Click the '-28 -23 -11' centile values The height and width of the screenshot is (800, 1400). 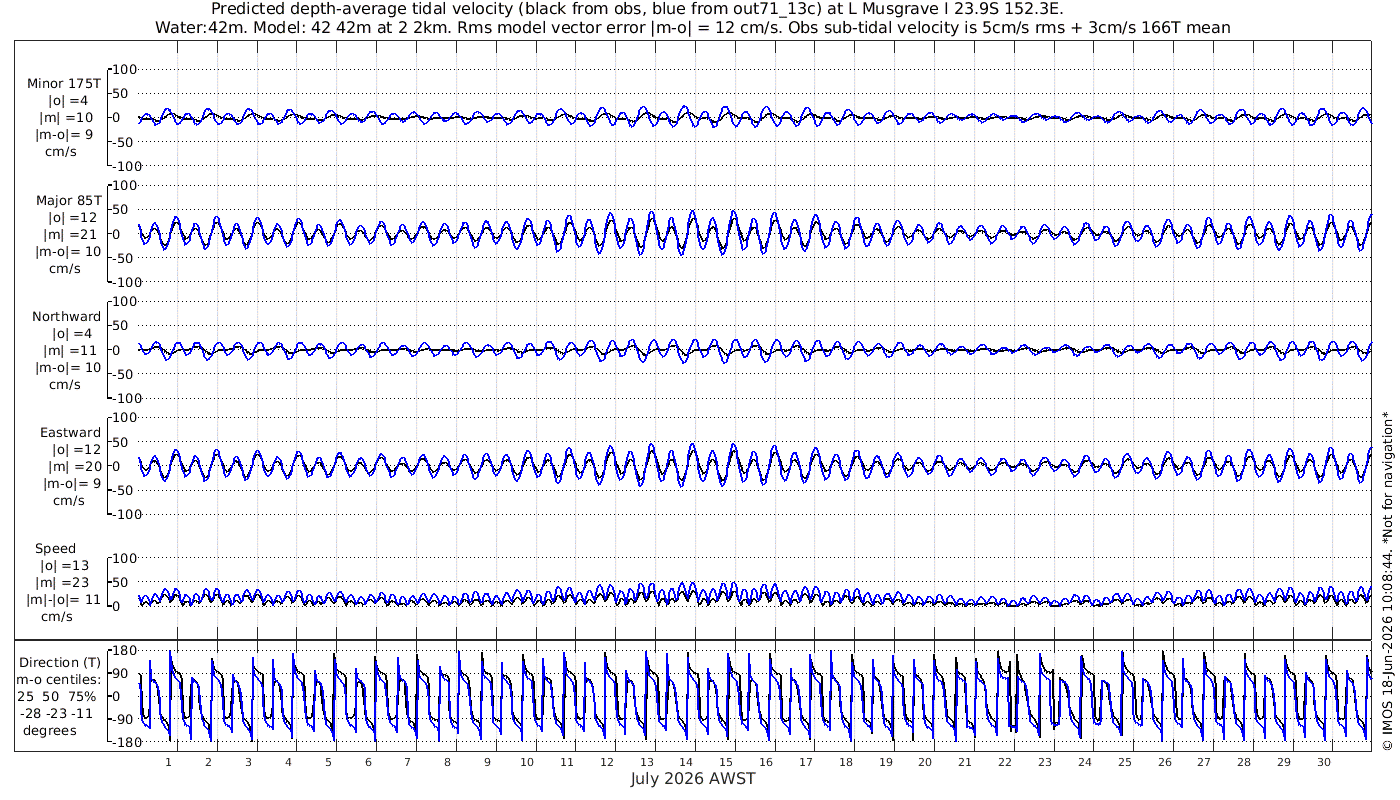(60, 713)
